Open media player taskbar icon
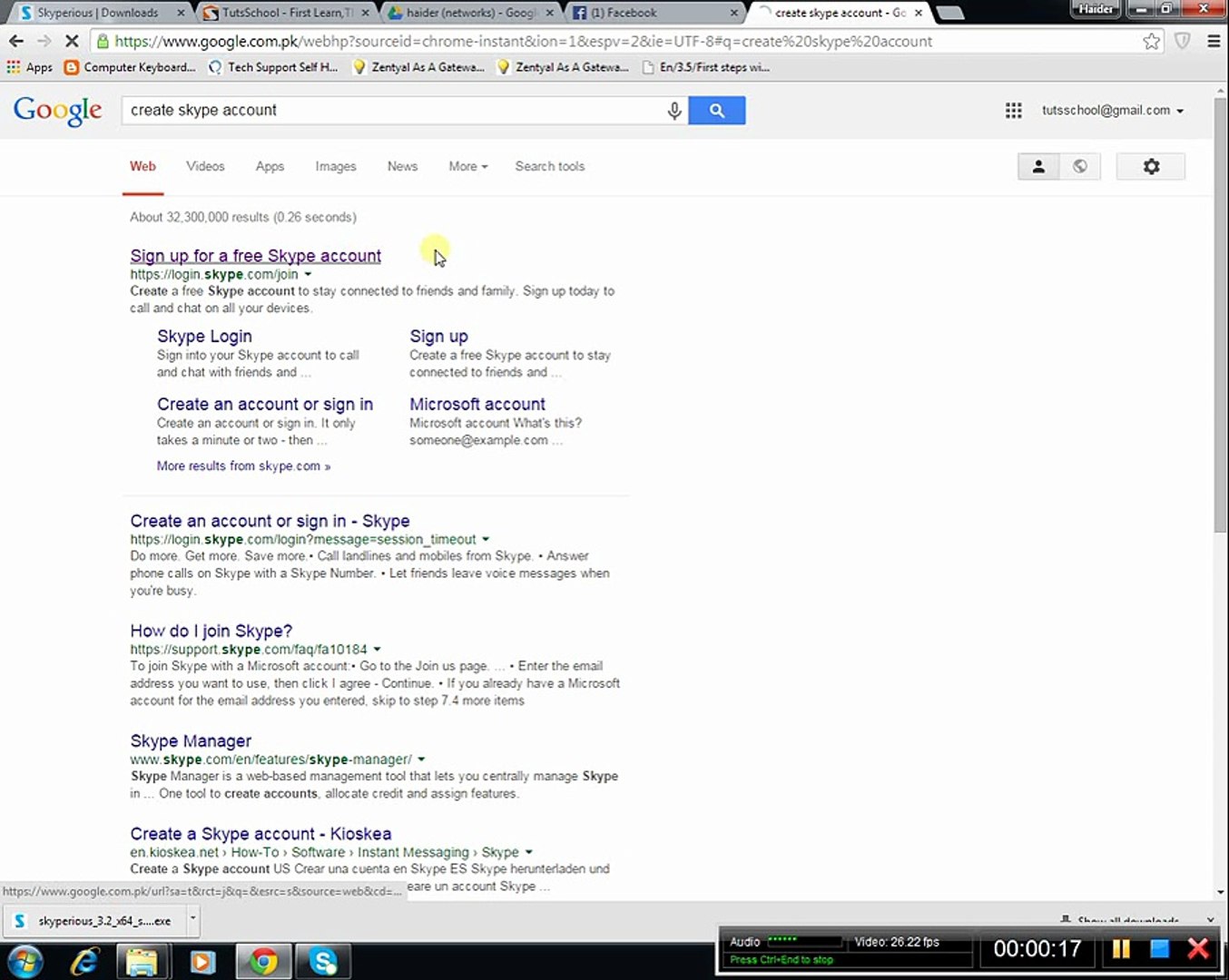 pos(202,961)
